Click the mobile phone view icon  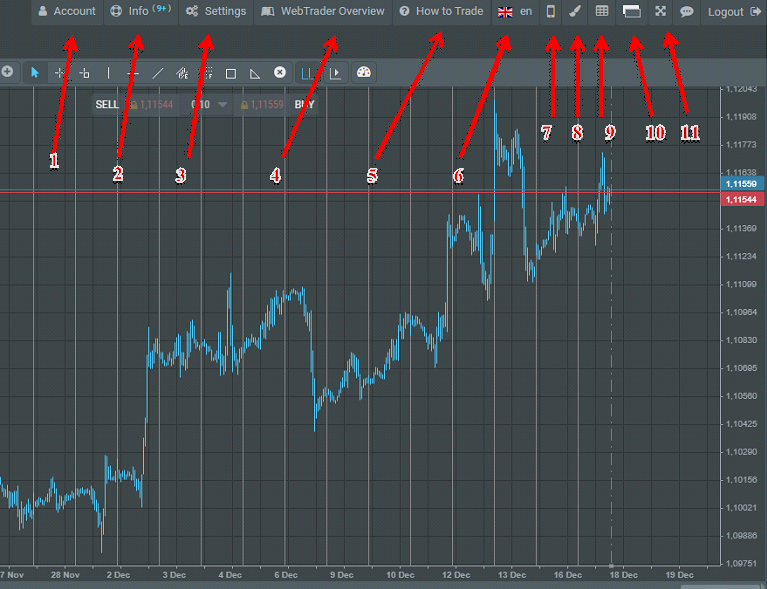point(551,11)
